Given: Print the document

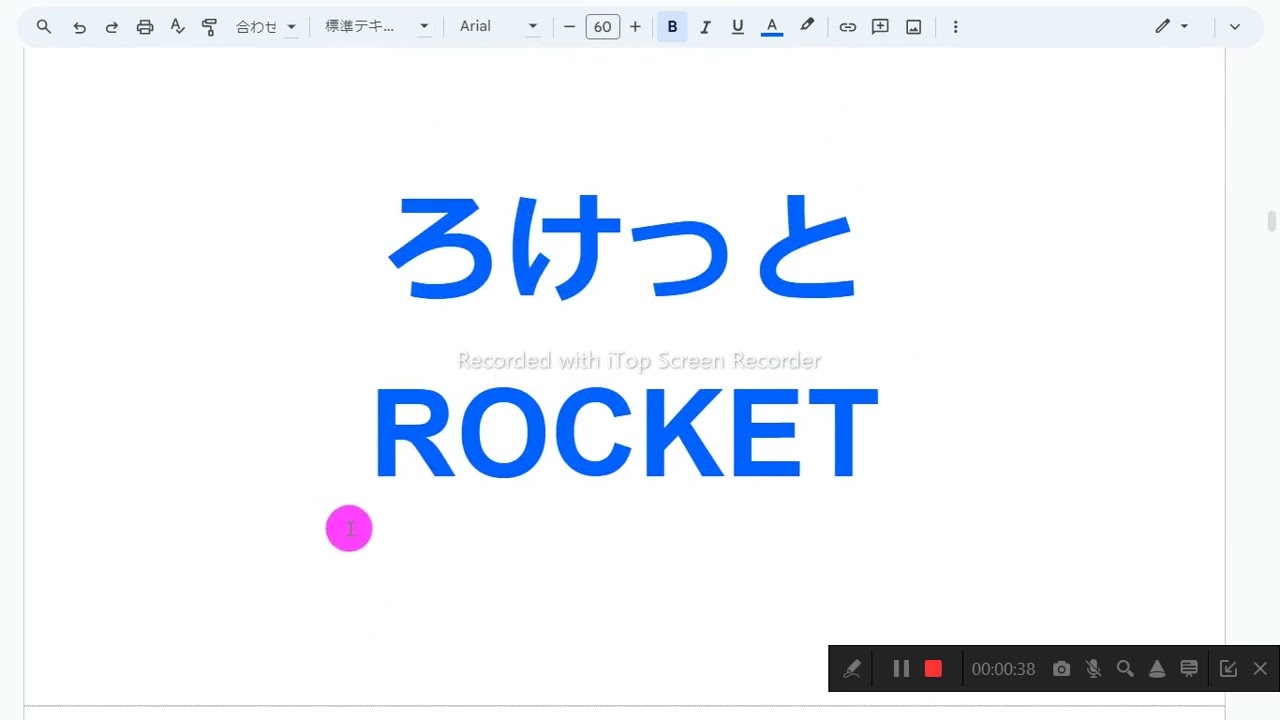Looking at the screenshot, I should 145,27.
